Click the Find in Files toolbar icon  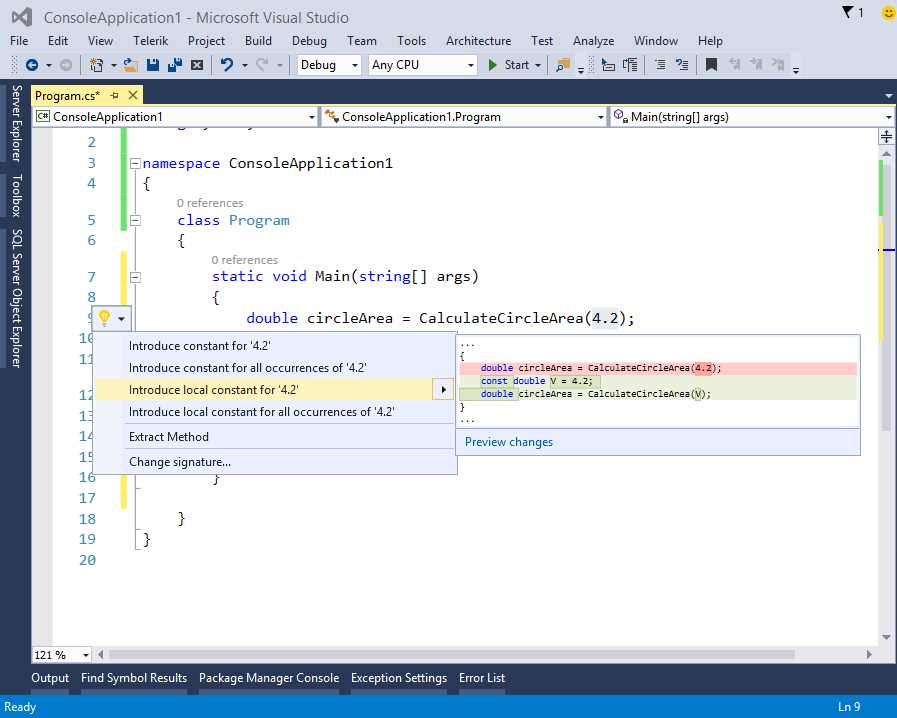tap(563, 65)
